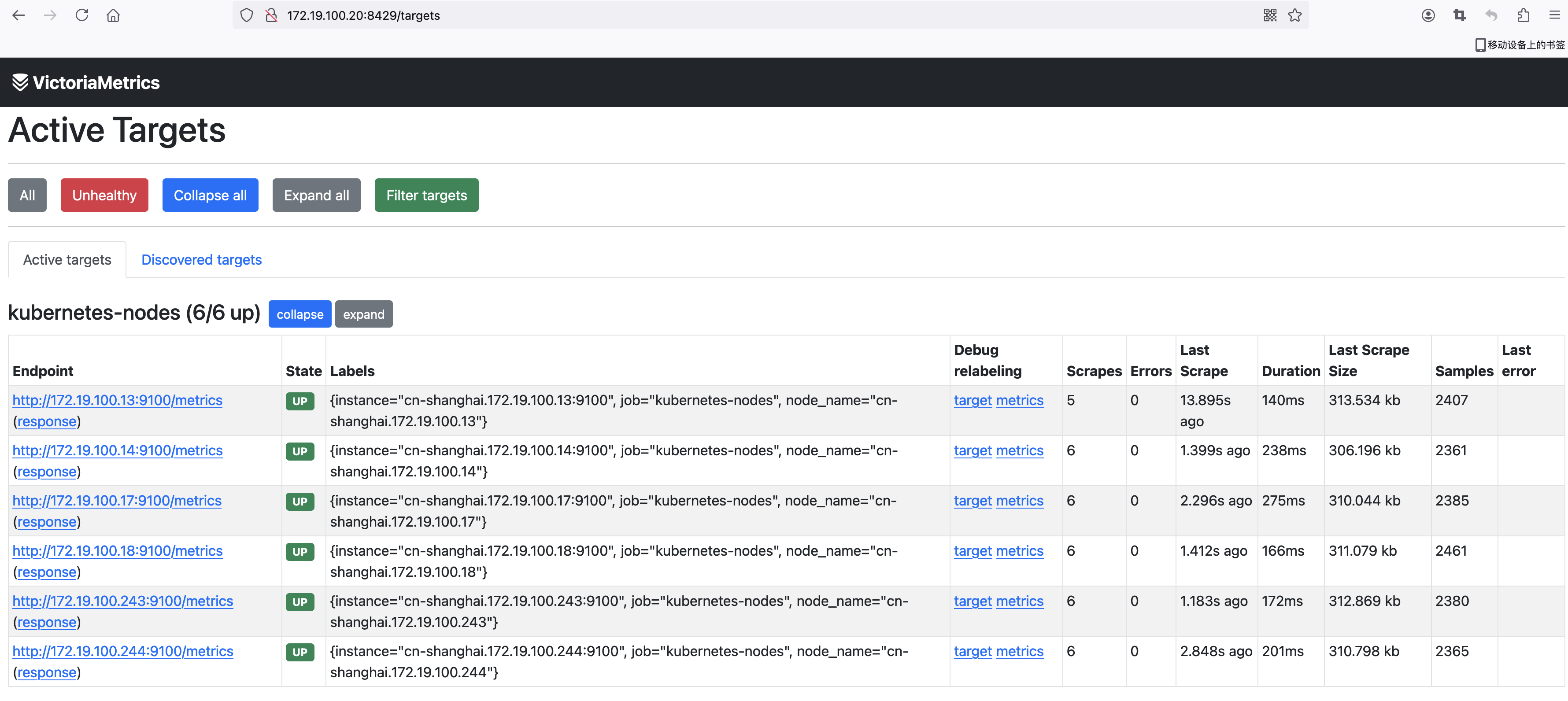
Task: Click the Filter targets button
Action: pyautogui.click(x=426, y=196)
